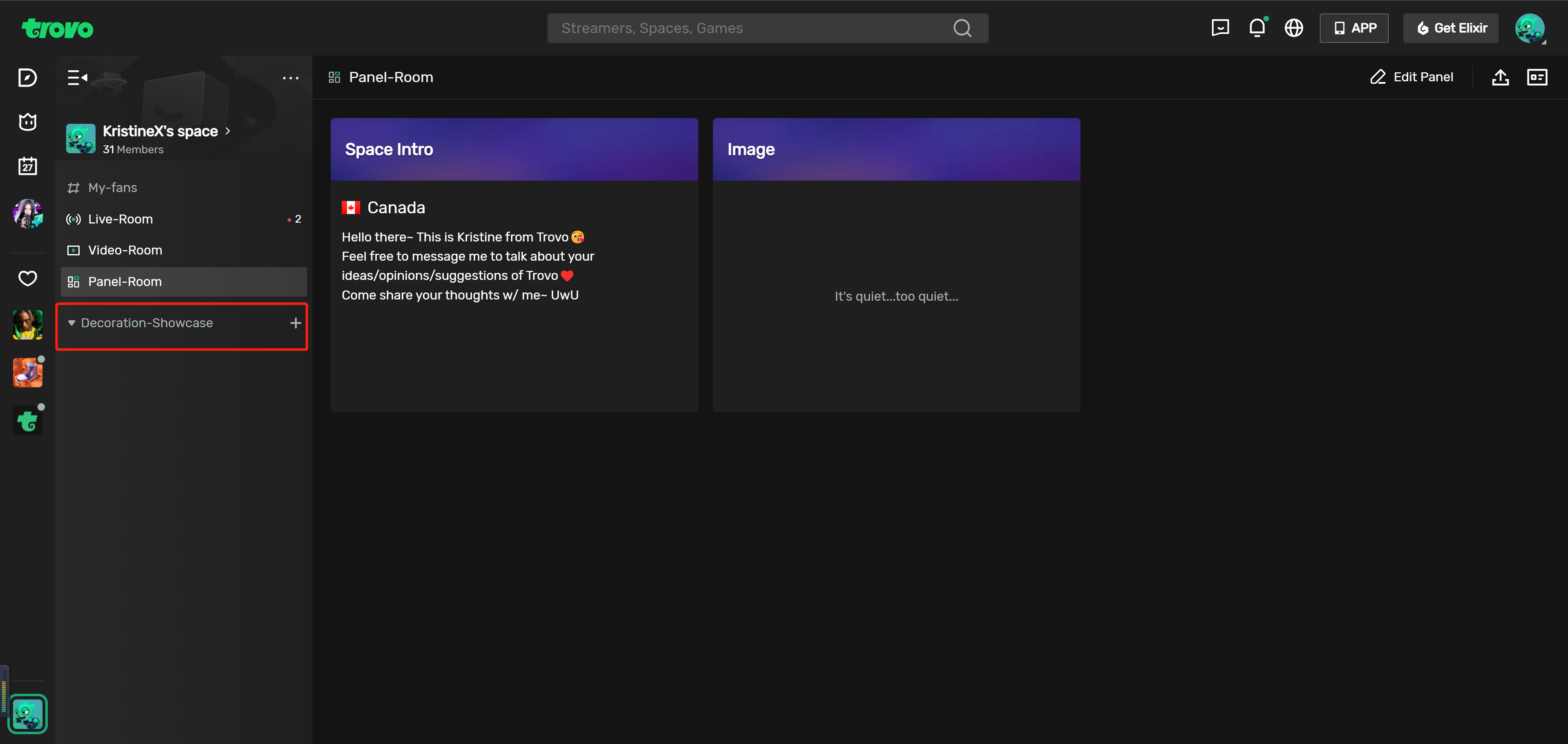Open the messages chat icon
Screen dimensions: 1568x744
(1220, 28)
